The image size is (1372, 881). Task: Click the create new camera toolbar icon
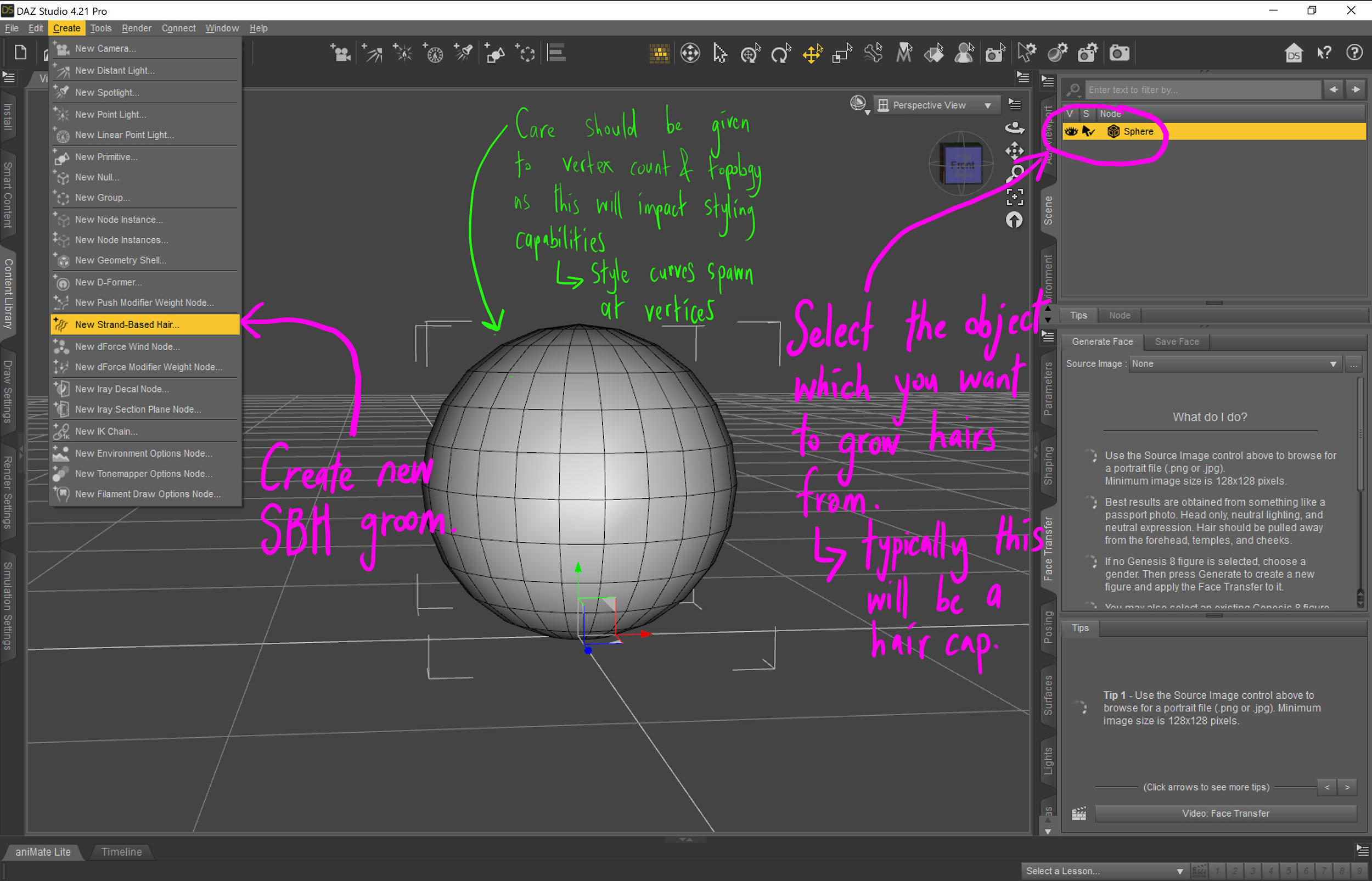point(340,53)
